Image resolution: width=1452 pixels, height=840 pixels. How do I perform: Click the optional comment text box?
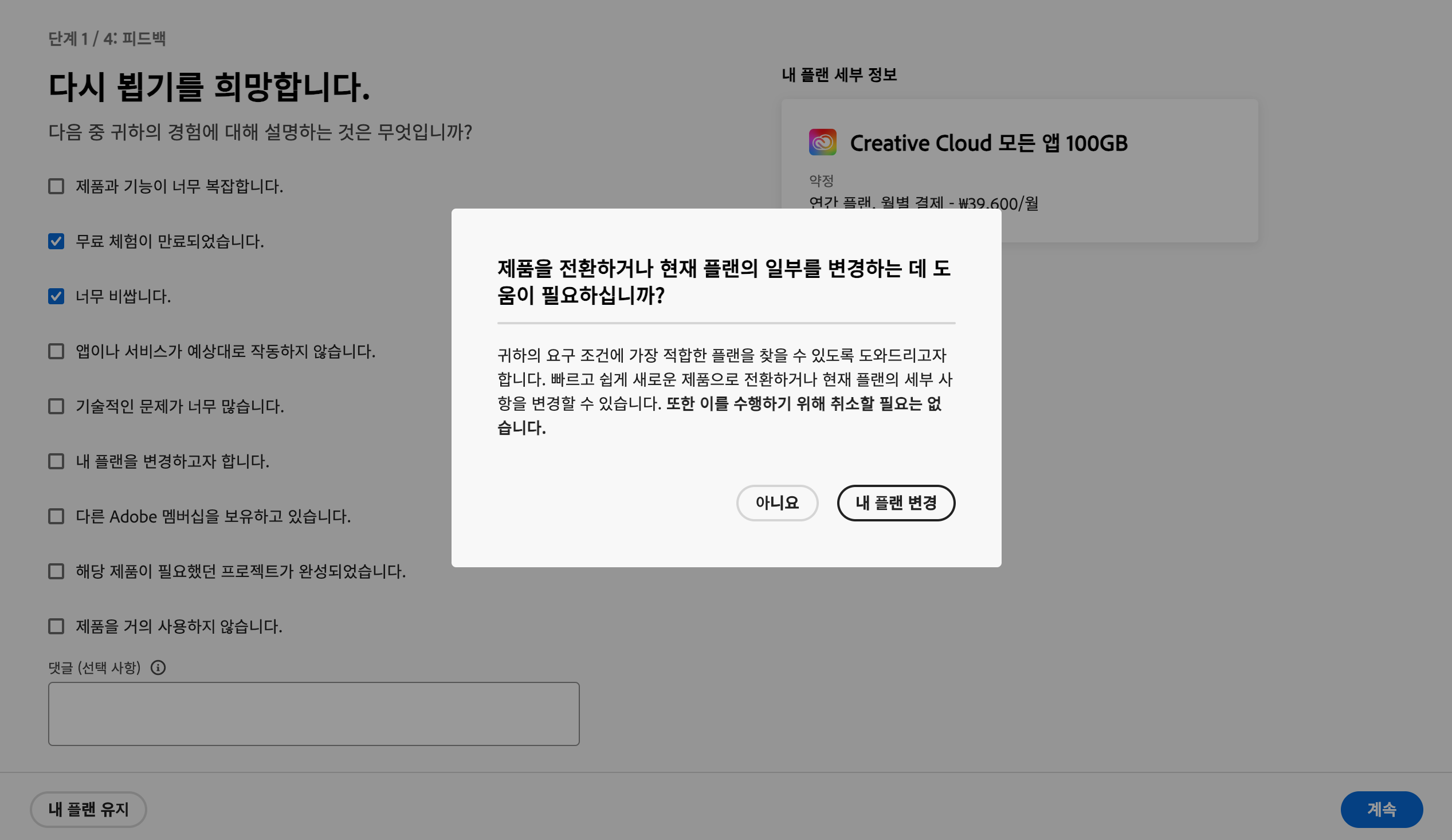click(x=313, y=714)
